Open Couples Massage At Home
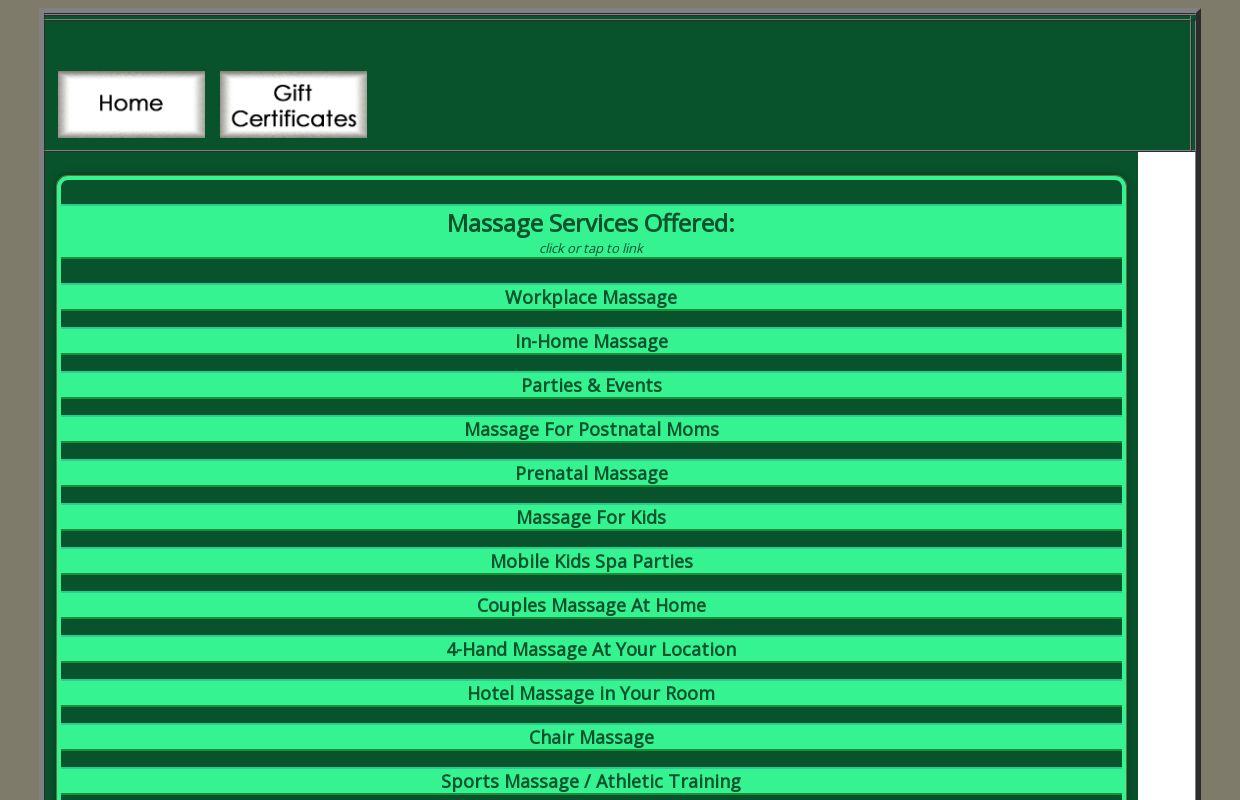 (591, 605)
